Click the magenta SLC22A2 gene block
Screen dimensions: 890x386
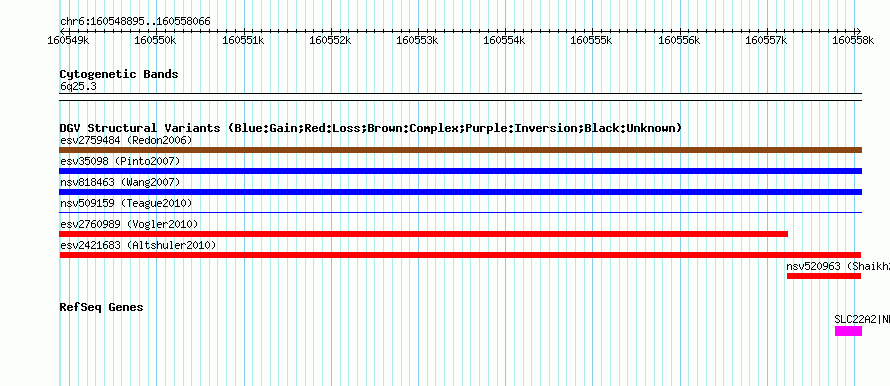848,331
